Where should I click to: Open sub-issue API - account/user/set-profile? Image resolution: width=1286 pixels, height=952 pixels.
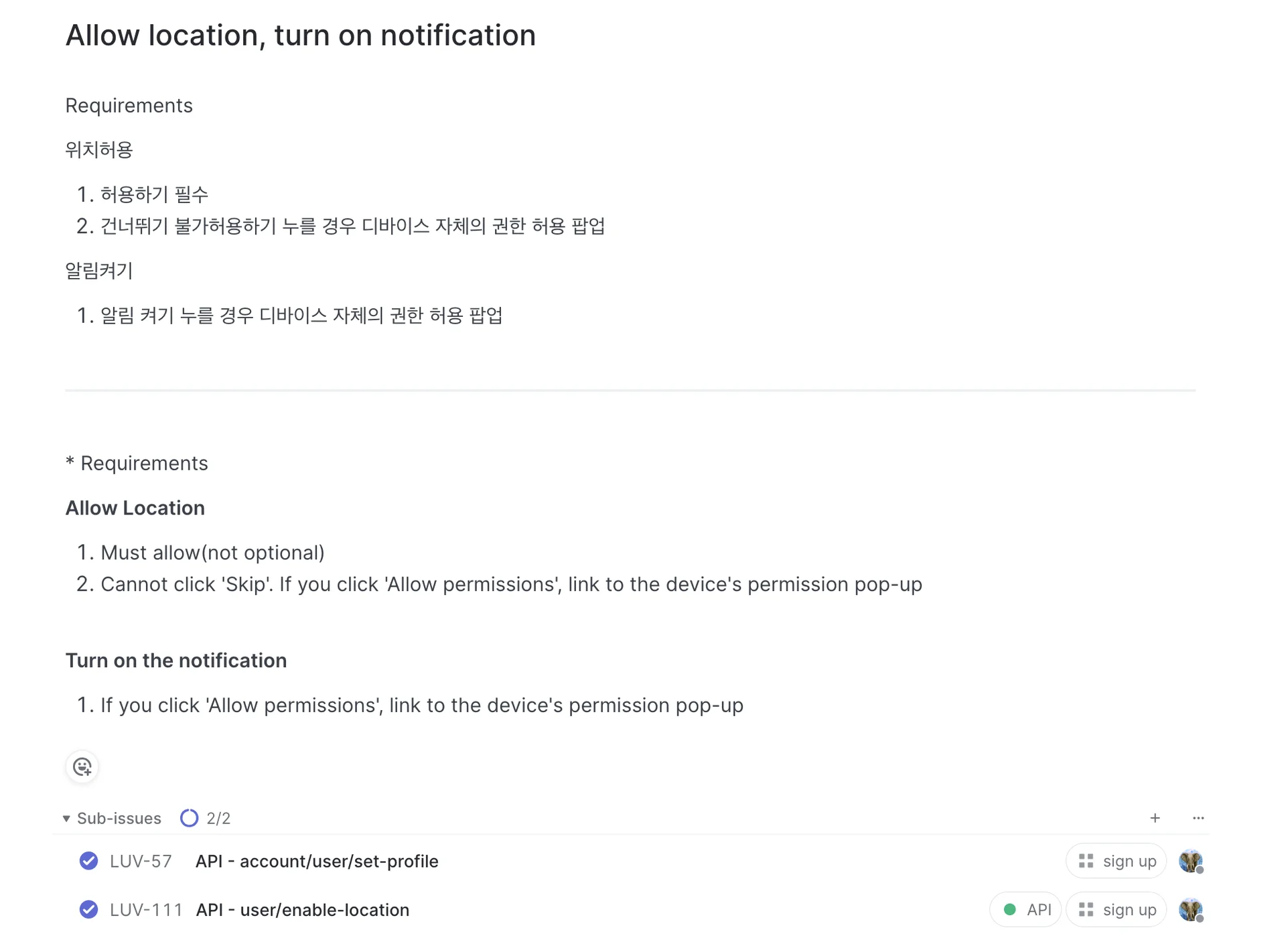[x=317, y=862]
